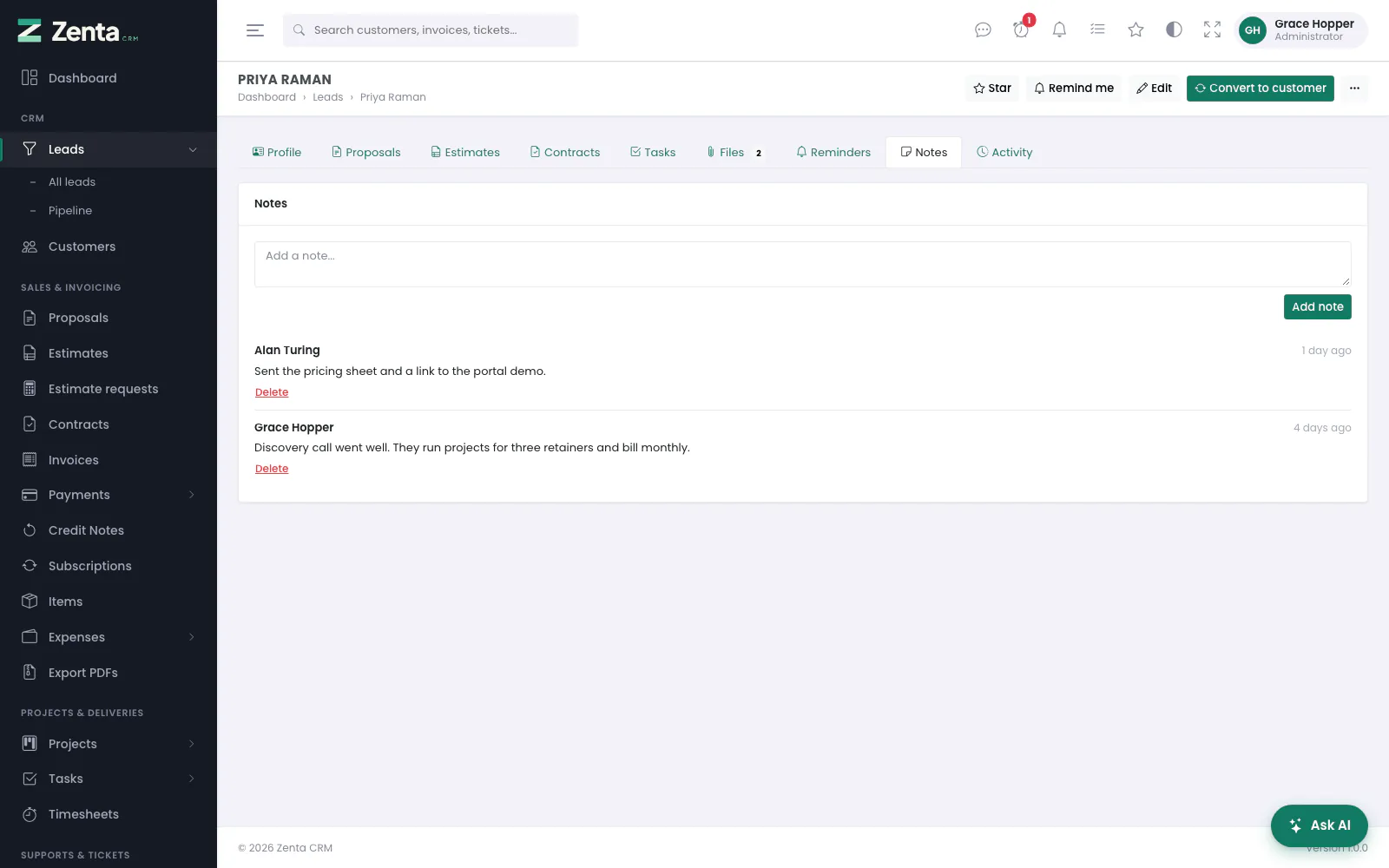1389x868 pixels.
Task: Open the timer icon with red badge
Action: point(1021,30)
